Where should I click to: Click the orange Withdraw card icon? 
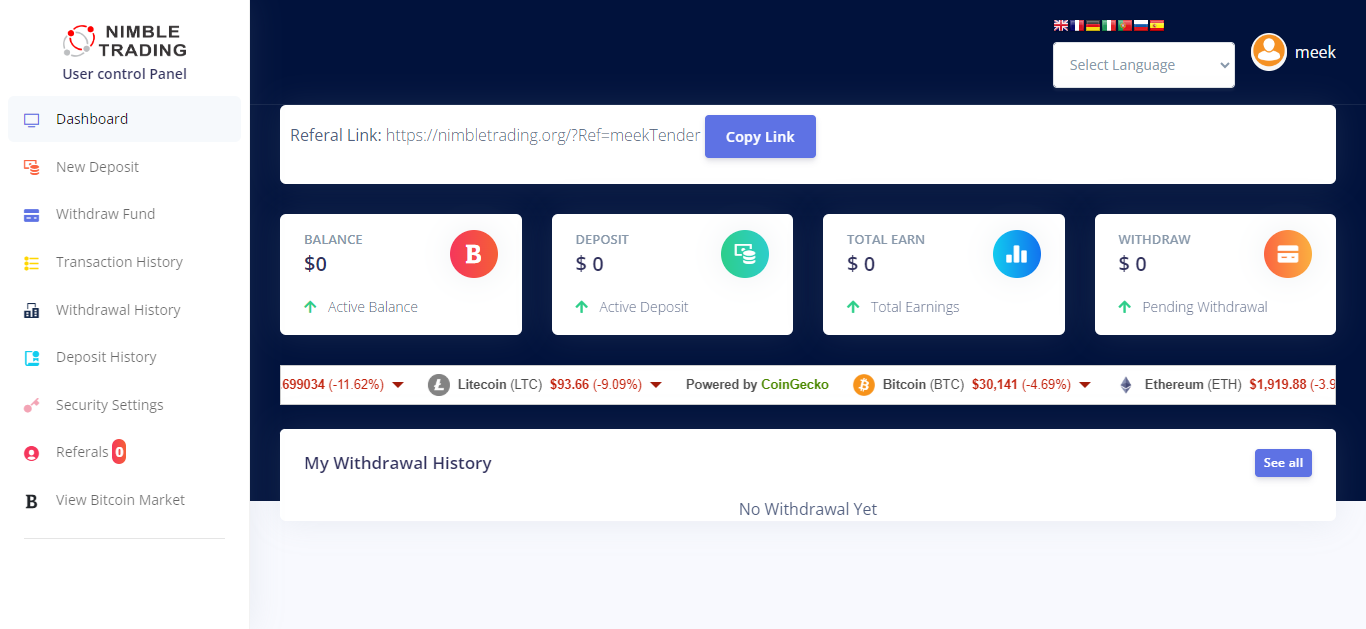tap(1287, 254)
